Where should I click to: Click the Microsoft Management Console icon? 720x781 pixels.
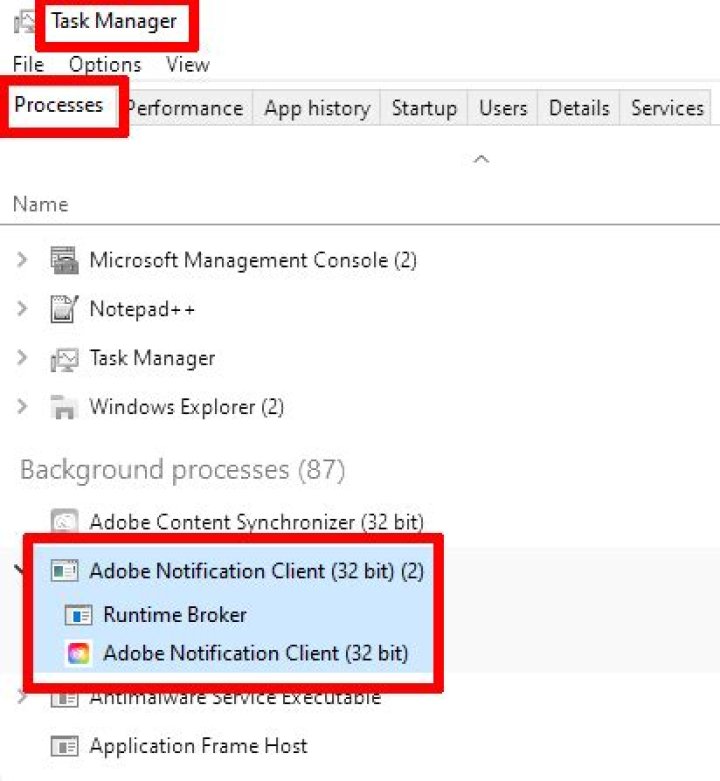tap(64, 260)
